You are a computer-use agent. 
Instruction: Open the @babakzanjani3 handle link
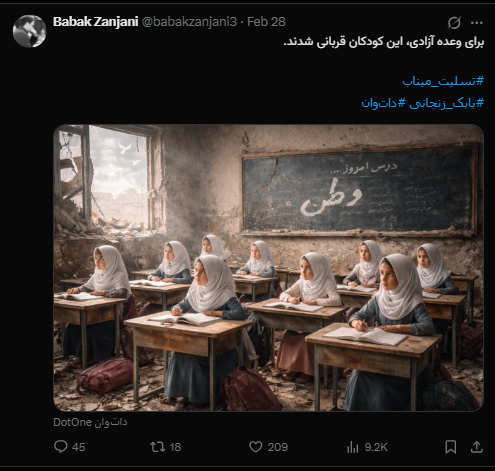click(189, 22)
